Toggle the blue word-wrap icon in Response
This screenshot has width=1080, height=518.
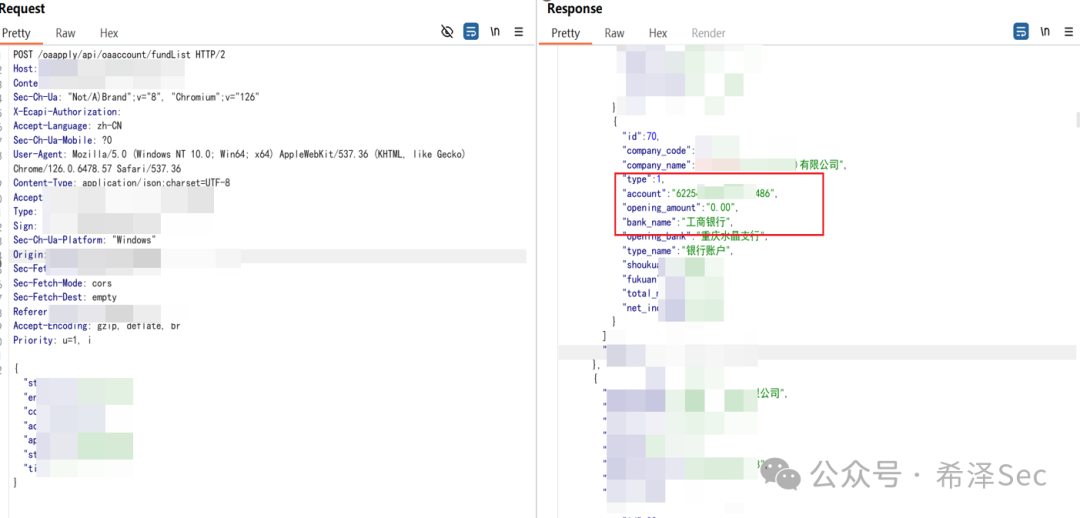pos(1021,32)
